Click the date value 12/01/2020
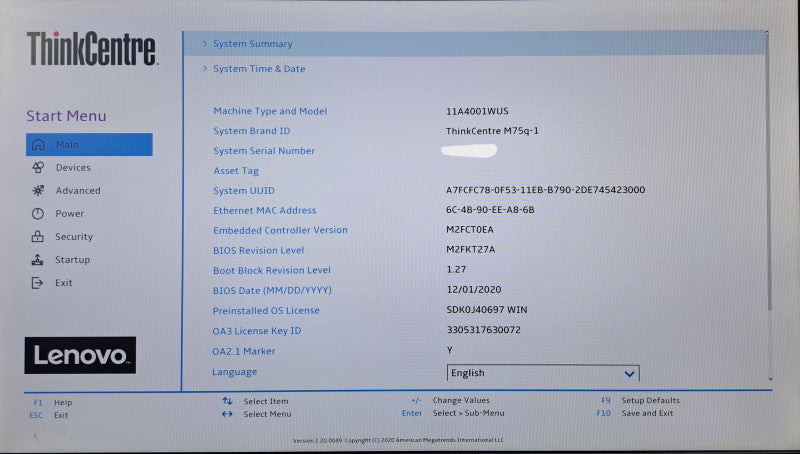The image size is (800, 454). [474, 289]
